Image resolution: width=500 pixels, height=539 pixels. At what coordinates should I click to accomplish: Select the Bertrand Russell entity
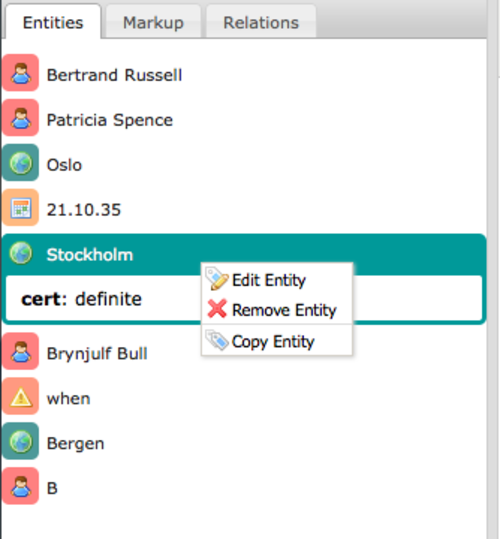pos(114,75)
